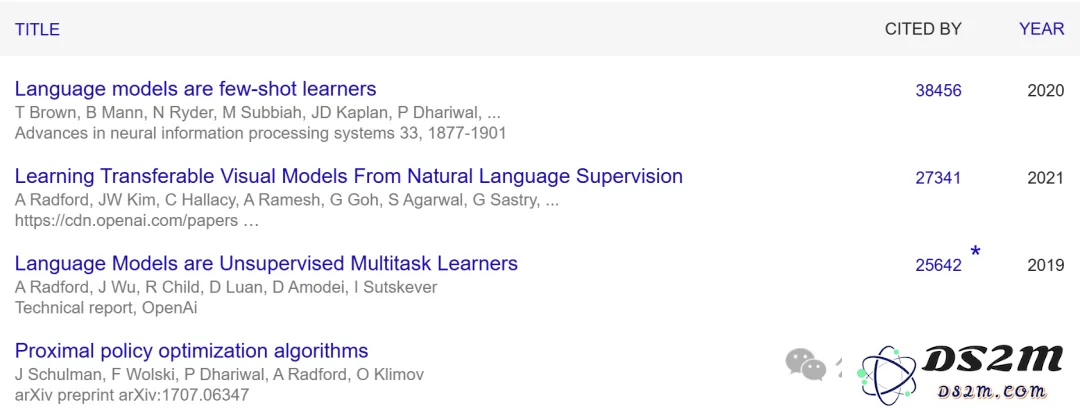Open 'Language Models are Unsupervised Multitask Learners' paper
The image size is (1080, 409).
(x=266, y=264)
